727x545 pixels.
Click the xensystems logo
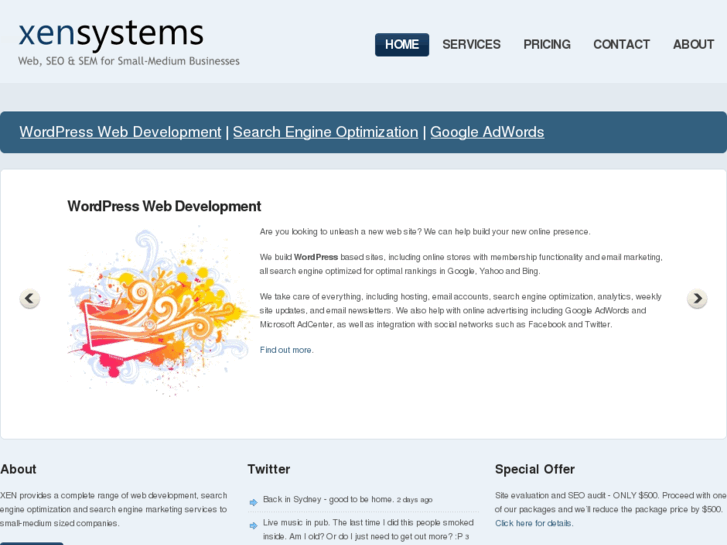coord(111,34)
